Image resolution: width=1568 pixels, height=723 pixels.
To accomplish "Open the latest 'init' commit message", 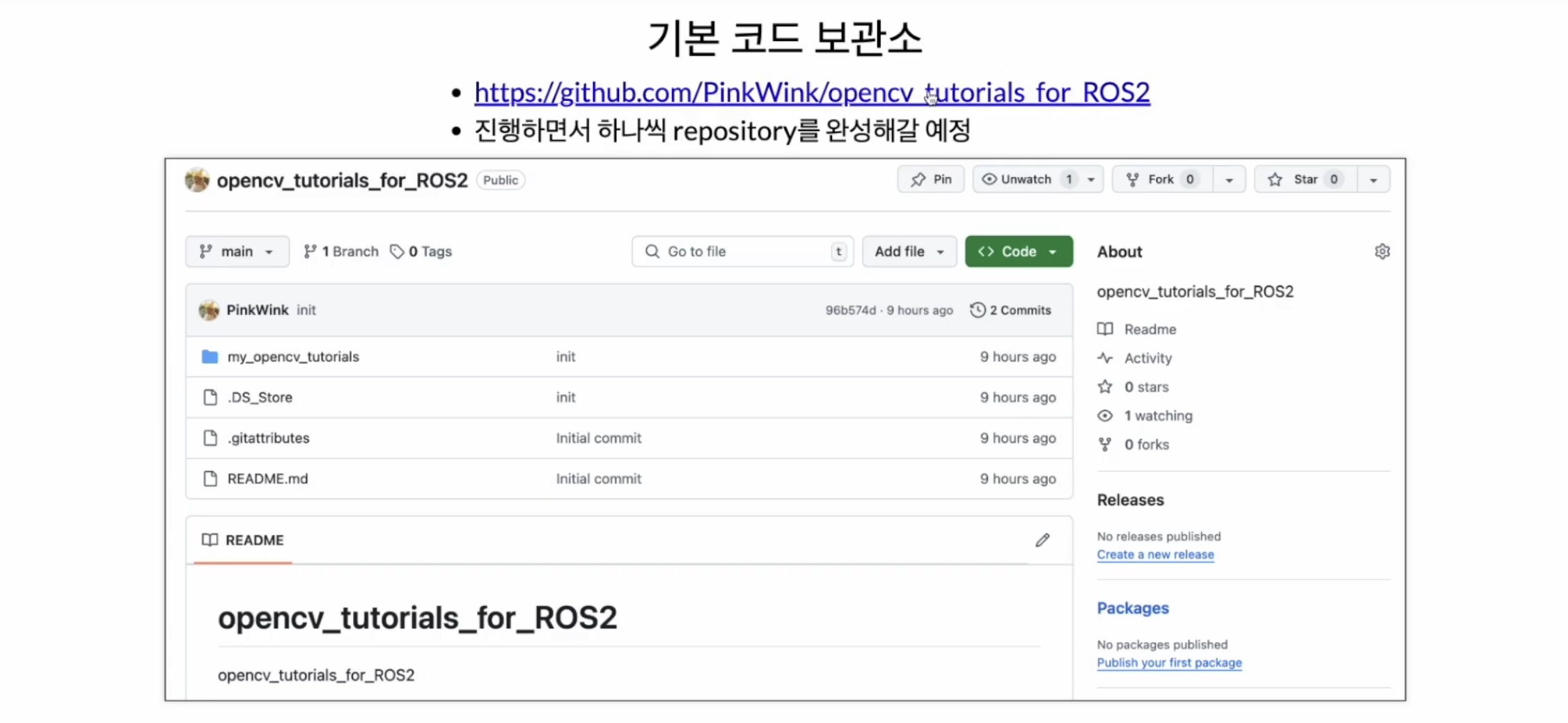I will [306, 310].
